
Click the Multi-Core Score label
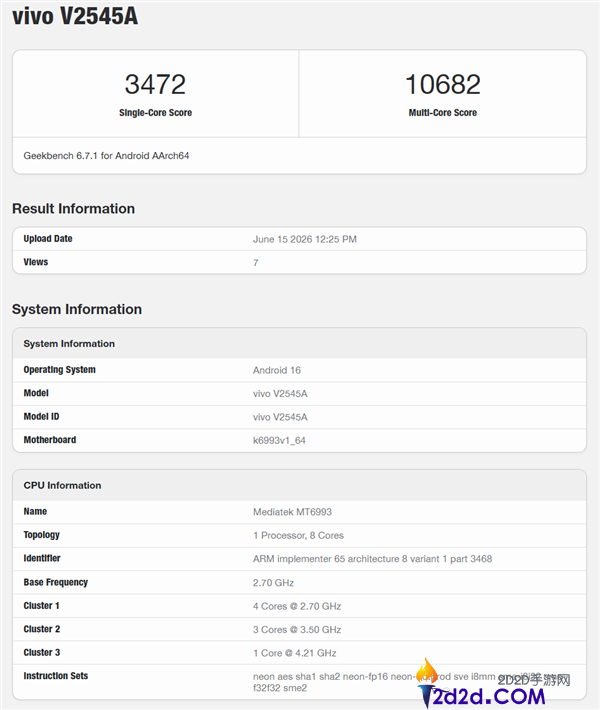tap(442, 113)
